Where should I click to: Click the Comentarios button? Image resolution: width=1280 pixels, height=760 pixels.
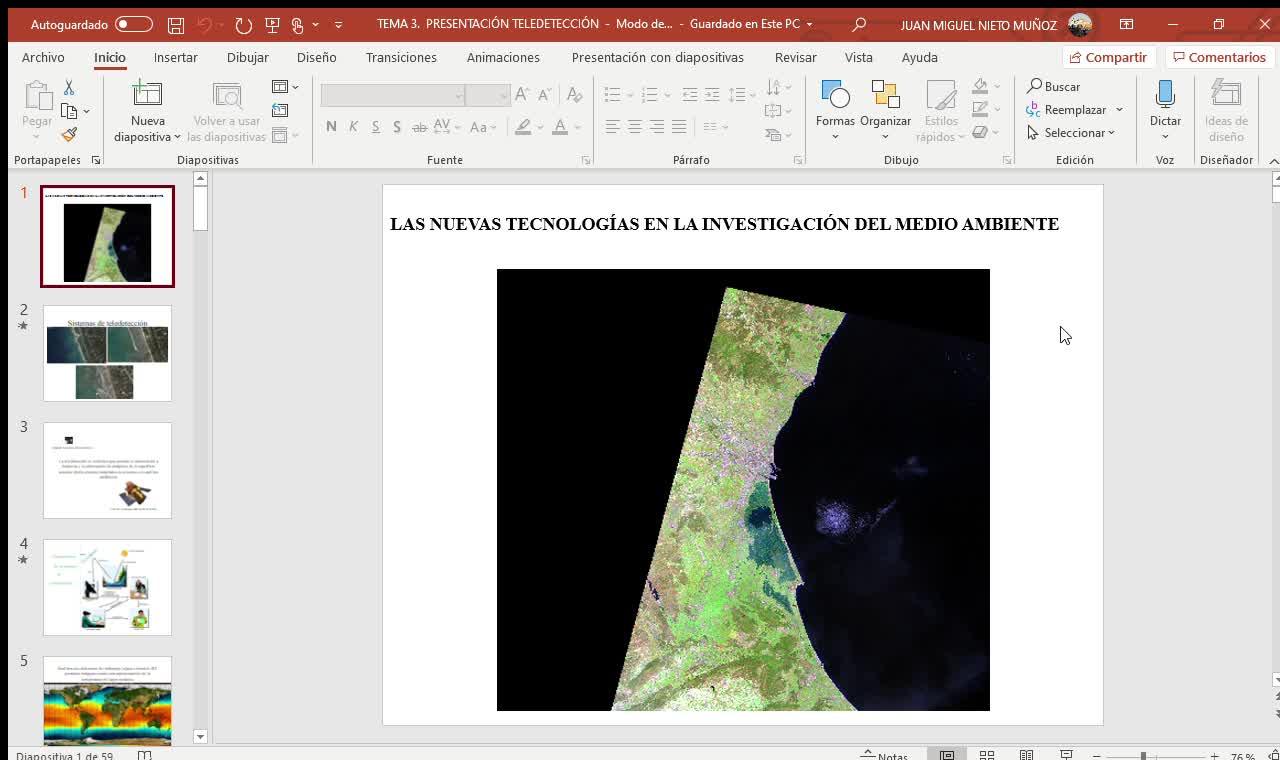click(1219, 58)
